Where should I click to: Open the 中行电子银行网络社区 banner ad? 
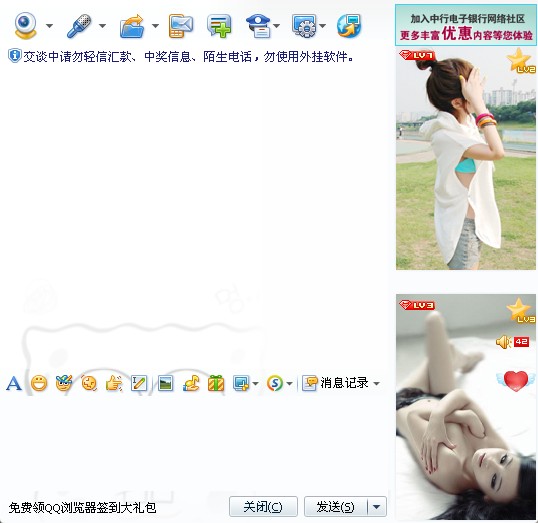pos(466,25)
